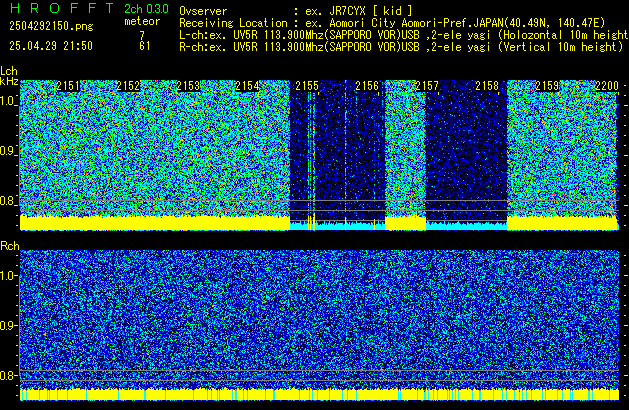This screenshot has height=410, width=629.
Task: Select the filename 2504292150.png
Action: coord(51,26)
